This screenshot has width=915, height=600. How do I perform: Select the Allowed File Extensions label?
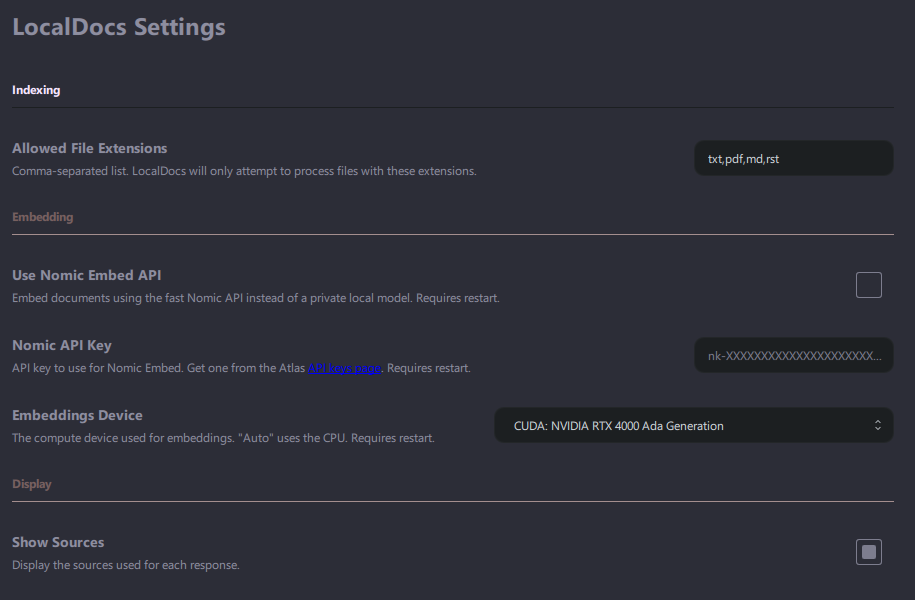click(89, 148)
